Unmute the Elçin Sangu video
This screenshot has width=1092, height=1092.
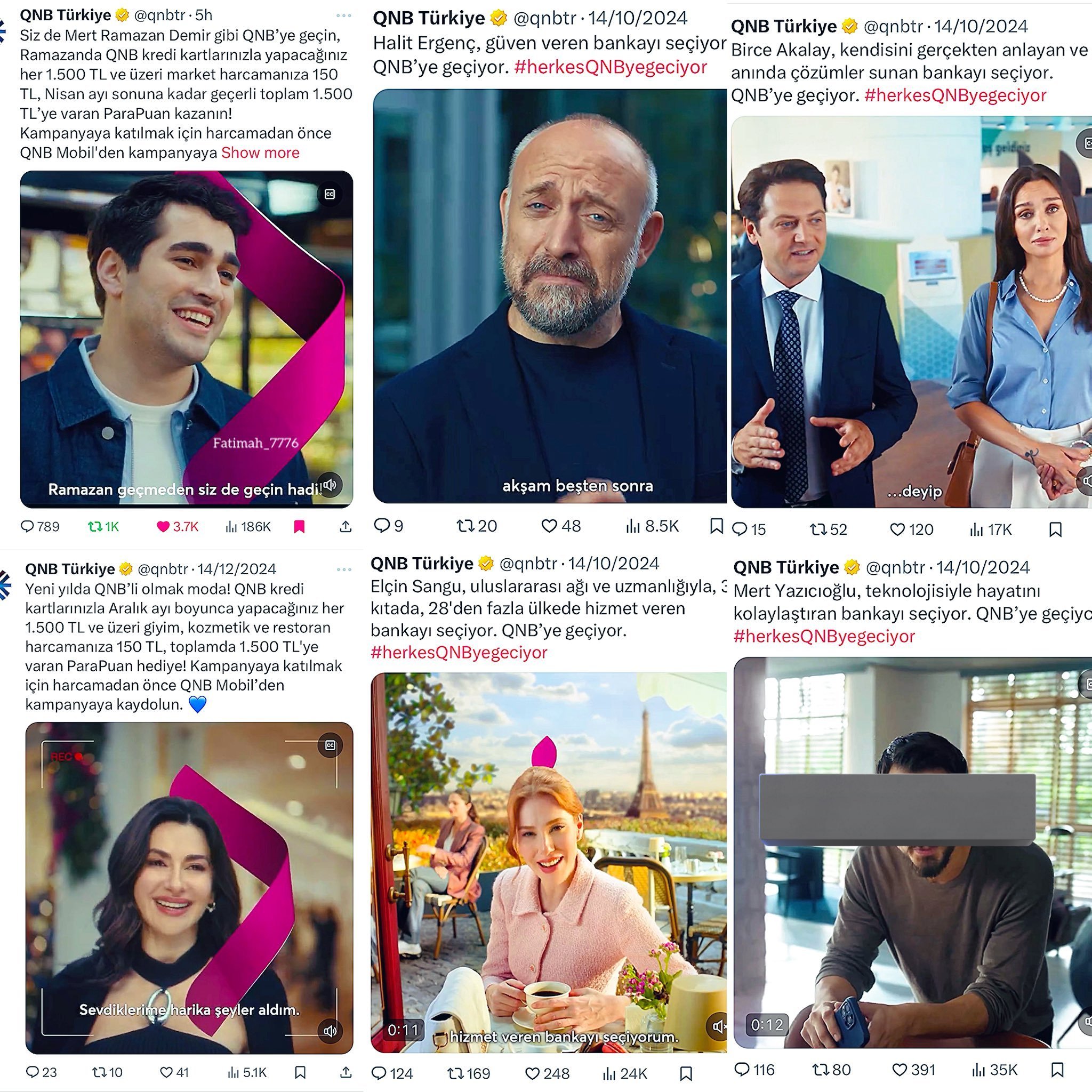click(718, 1026)
